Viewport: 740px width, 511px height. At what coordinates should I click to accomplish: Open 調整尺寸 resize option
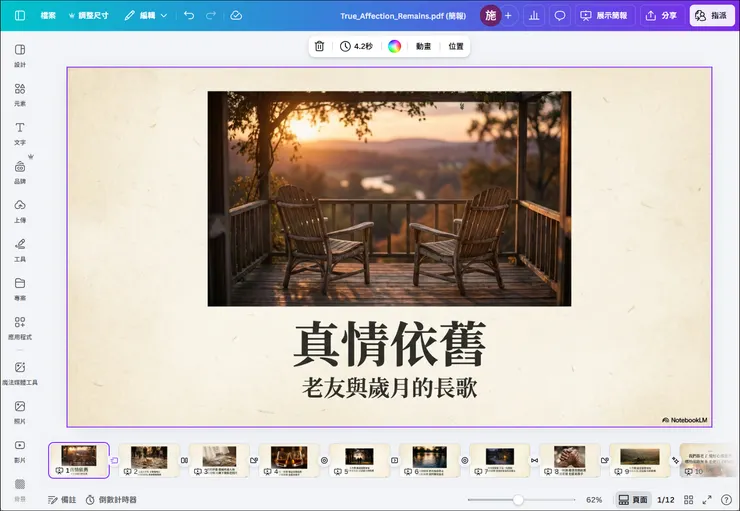pyautogui.click(x=88, y=16)
